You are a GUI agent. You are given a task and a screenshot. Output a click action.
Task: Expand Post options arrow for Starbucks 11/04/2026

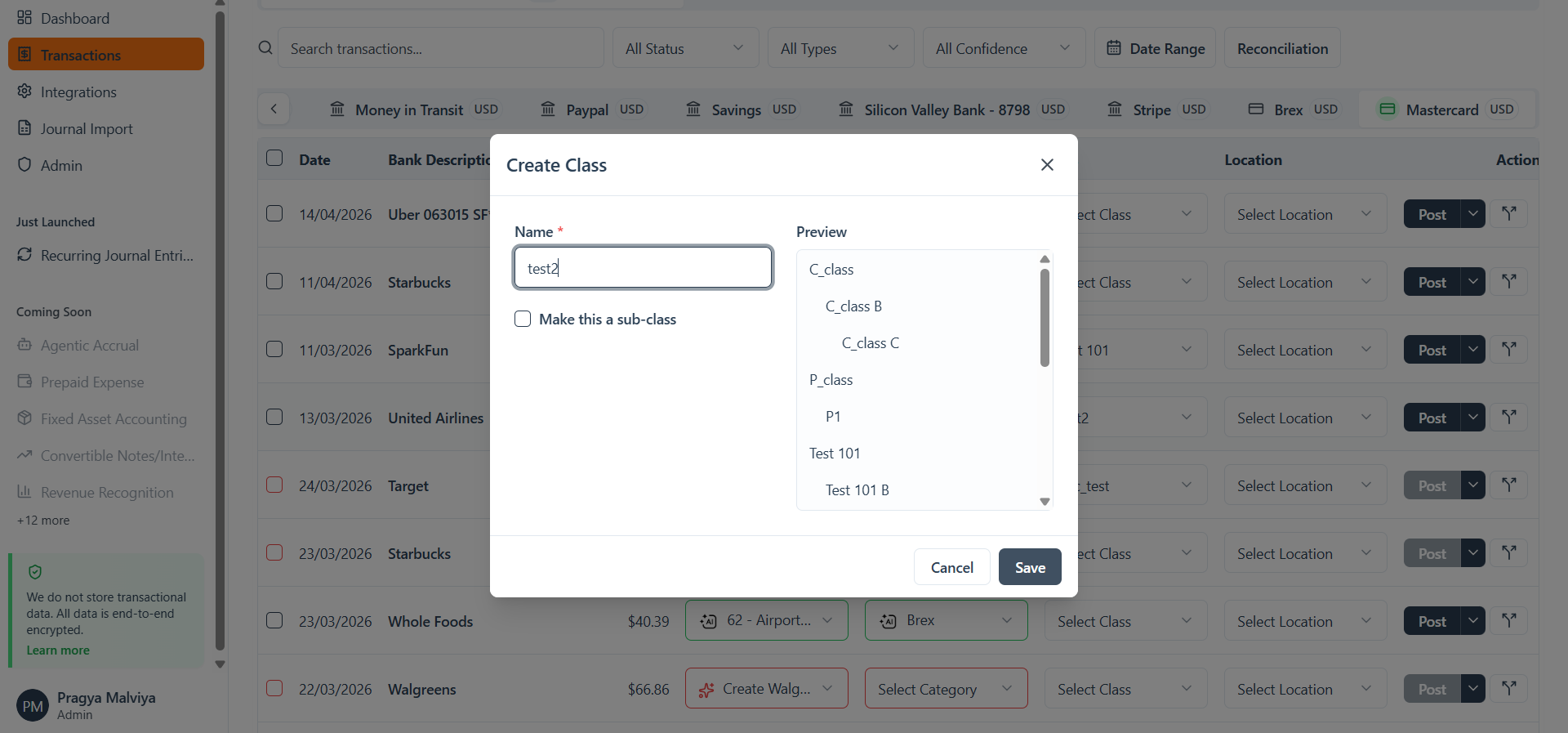click(1472, 282)
